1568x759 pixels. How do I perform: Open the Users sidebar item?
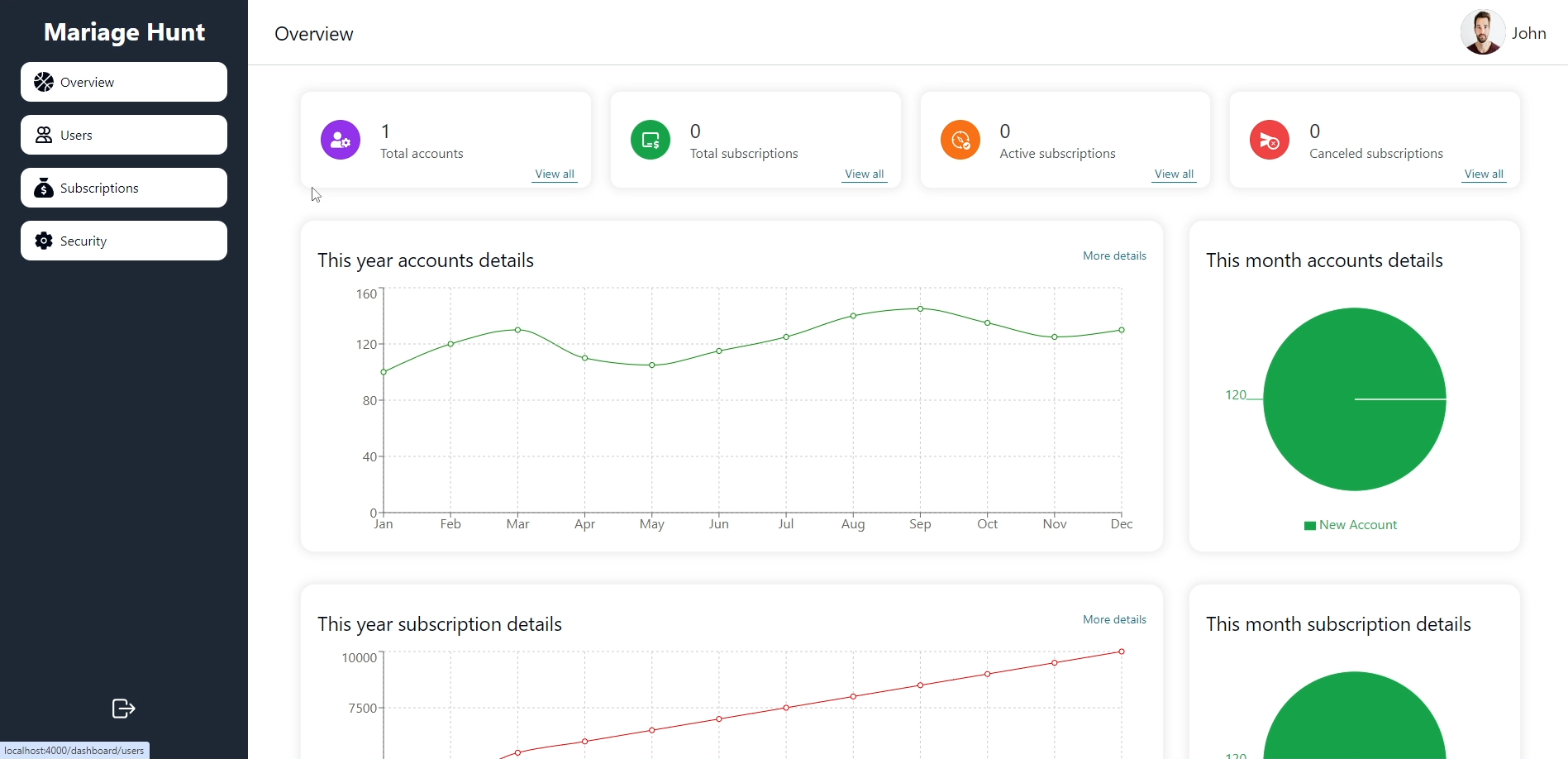click(124, 135)
